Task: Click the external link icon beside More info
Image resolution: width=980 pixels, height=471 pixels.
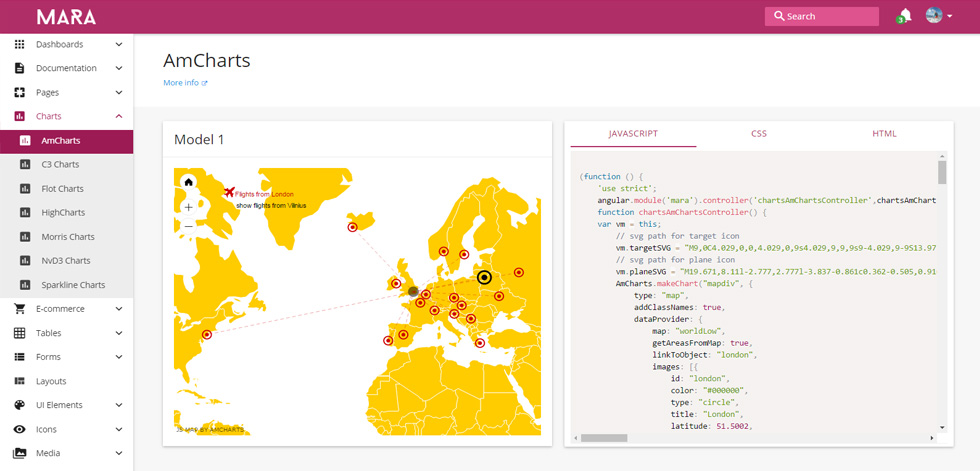Action: pyautogui.click(x=204, y=83)
